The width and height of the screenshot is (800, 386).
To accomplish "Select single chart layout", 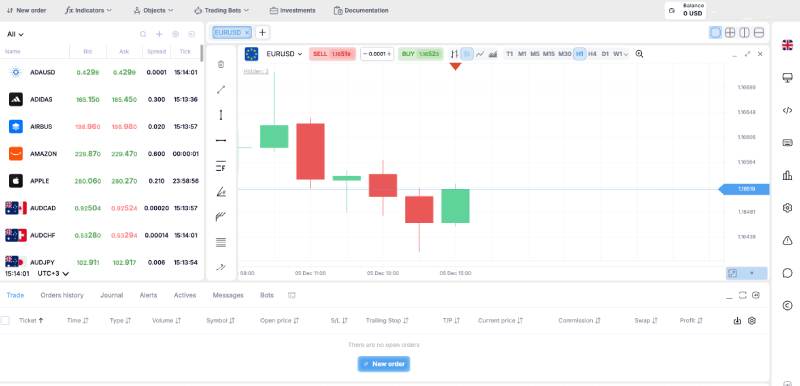I will click(716, 33).
